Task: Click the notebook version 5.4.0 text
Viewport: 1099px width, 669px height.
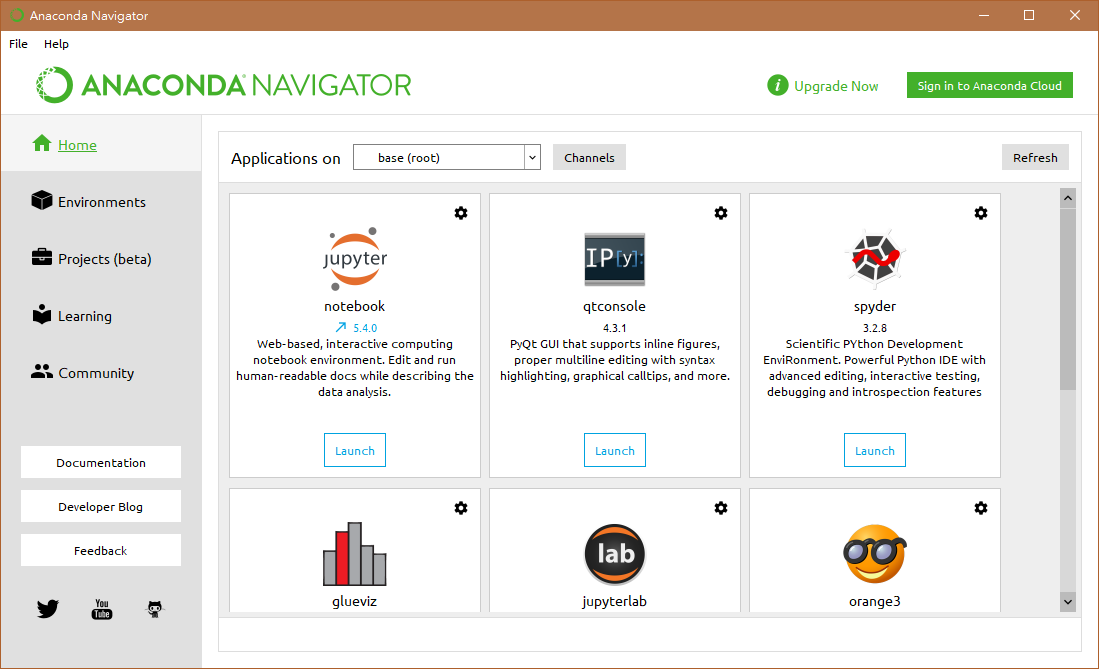Action: pyautogui.click(x=365, y=328)
